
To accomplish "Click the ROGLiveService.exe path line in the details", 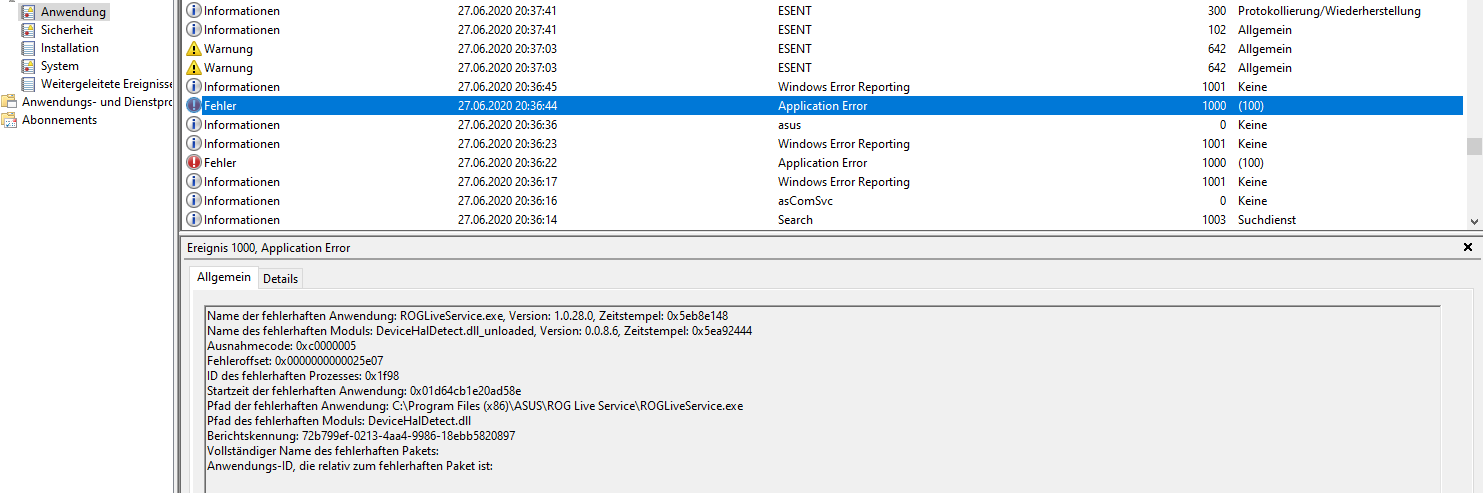I will click(475, 406).
